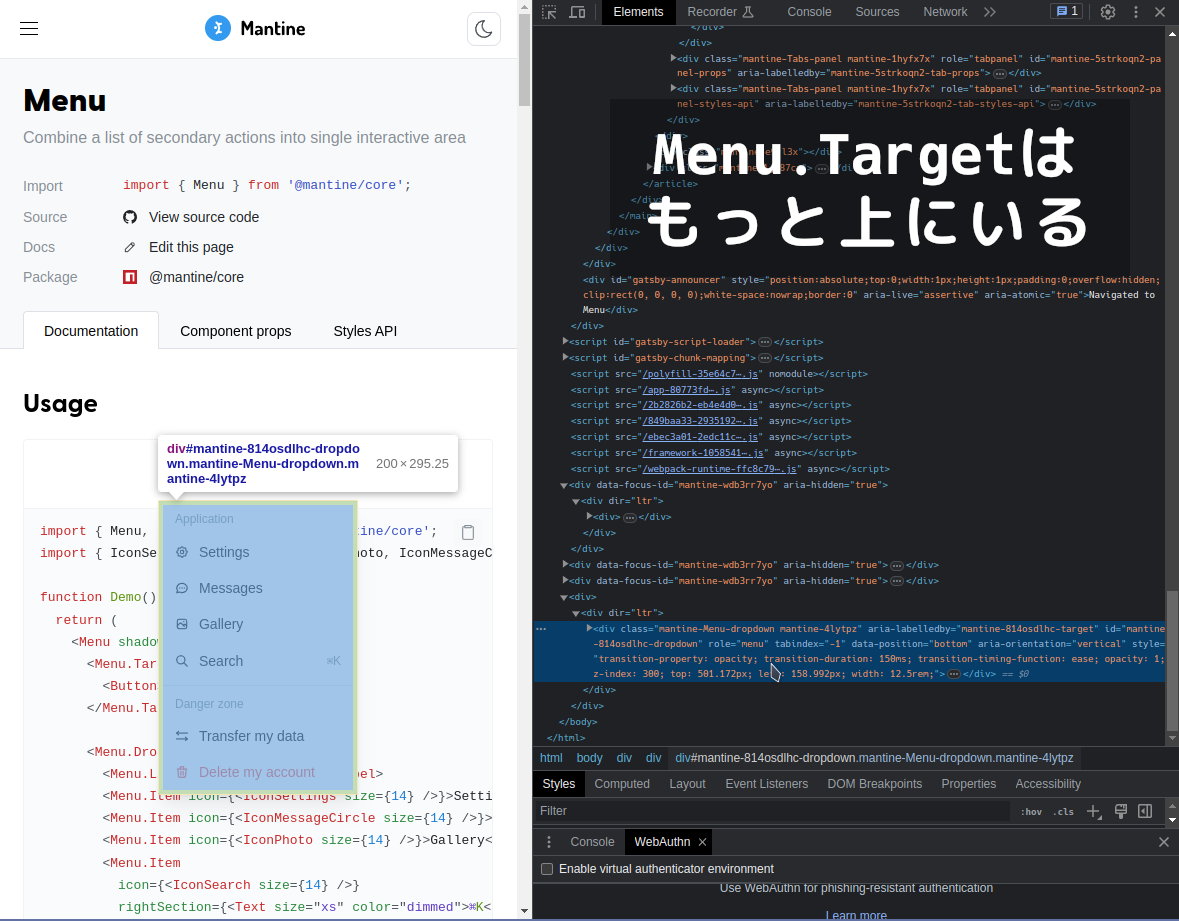This screenshot has height=921, width=1179.
Task: Click the Settings gear icon in the dropdown menu
Action: pyautogui.click(x=182, y=551)
